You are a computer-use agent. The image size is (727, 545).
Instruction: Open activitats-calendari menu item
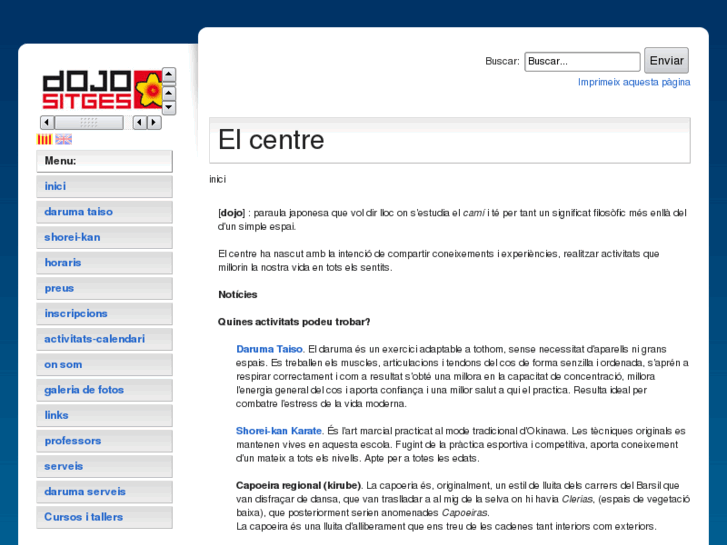(x=104, y=339)
